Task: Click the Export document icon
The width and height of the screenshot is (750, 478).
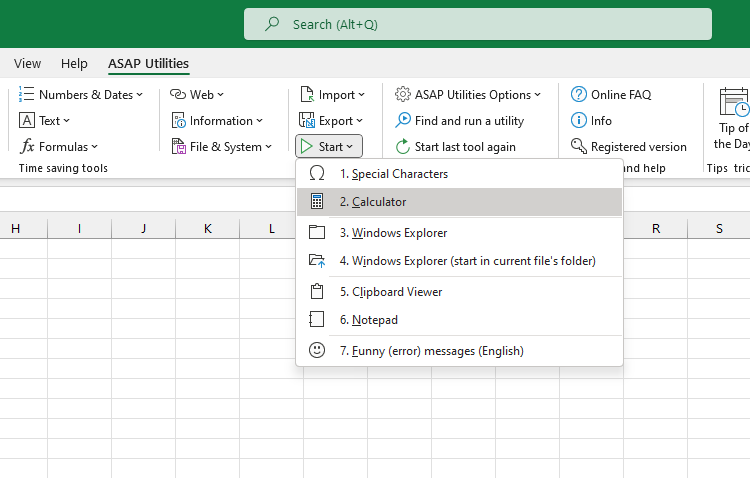Action: click(x=307, y=120)
